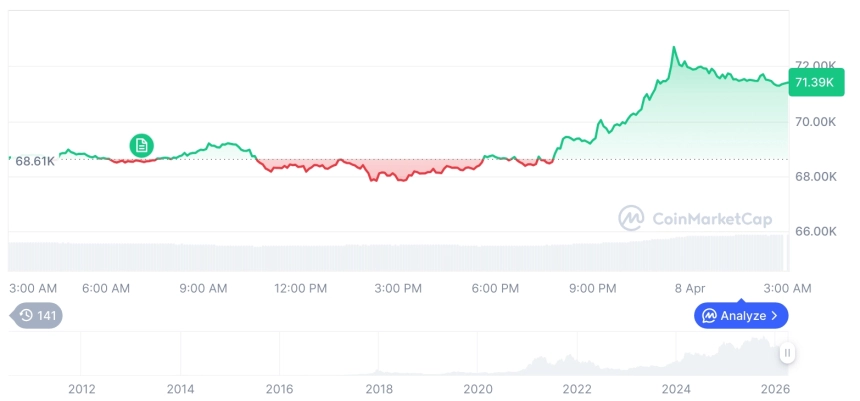Click the green news document marker on the chart
The width and height of the screenshot is (860, 401).
click(142, 146)
